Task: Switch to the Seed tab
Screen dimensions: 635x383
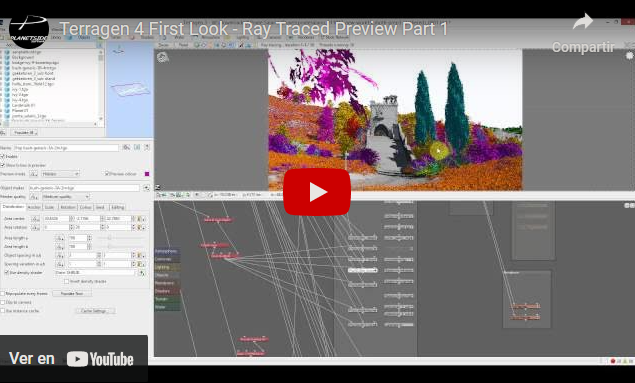Action: click(101, 207)
